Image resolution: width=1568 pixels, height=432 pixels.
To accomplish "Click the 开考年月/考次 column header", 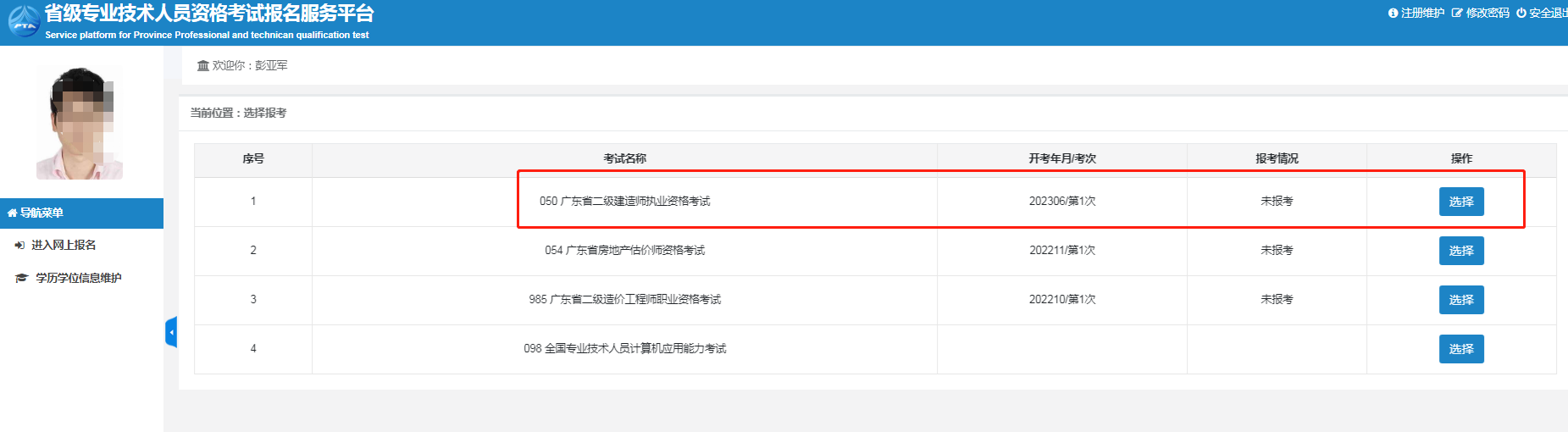I will pyautogui.click(x=1061, y=158).
